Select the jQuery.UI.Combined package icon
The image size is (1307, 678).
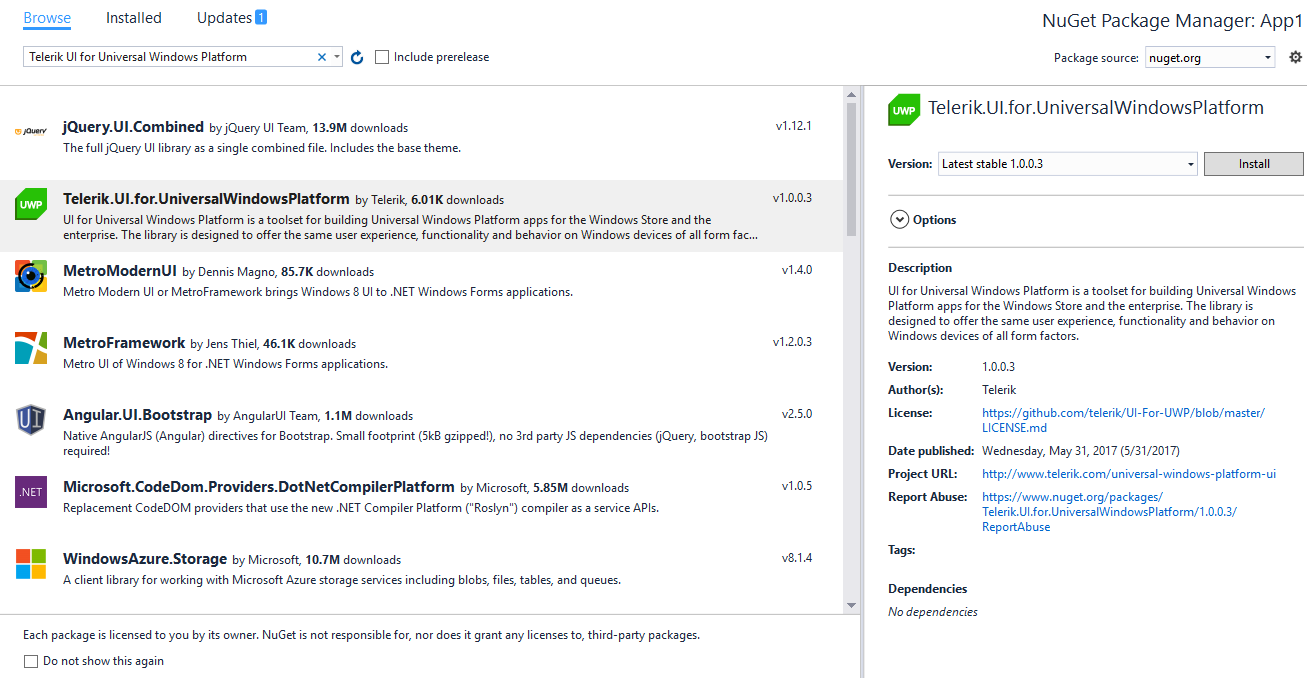click(x=30, y=131)
